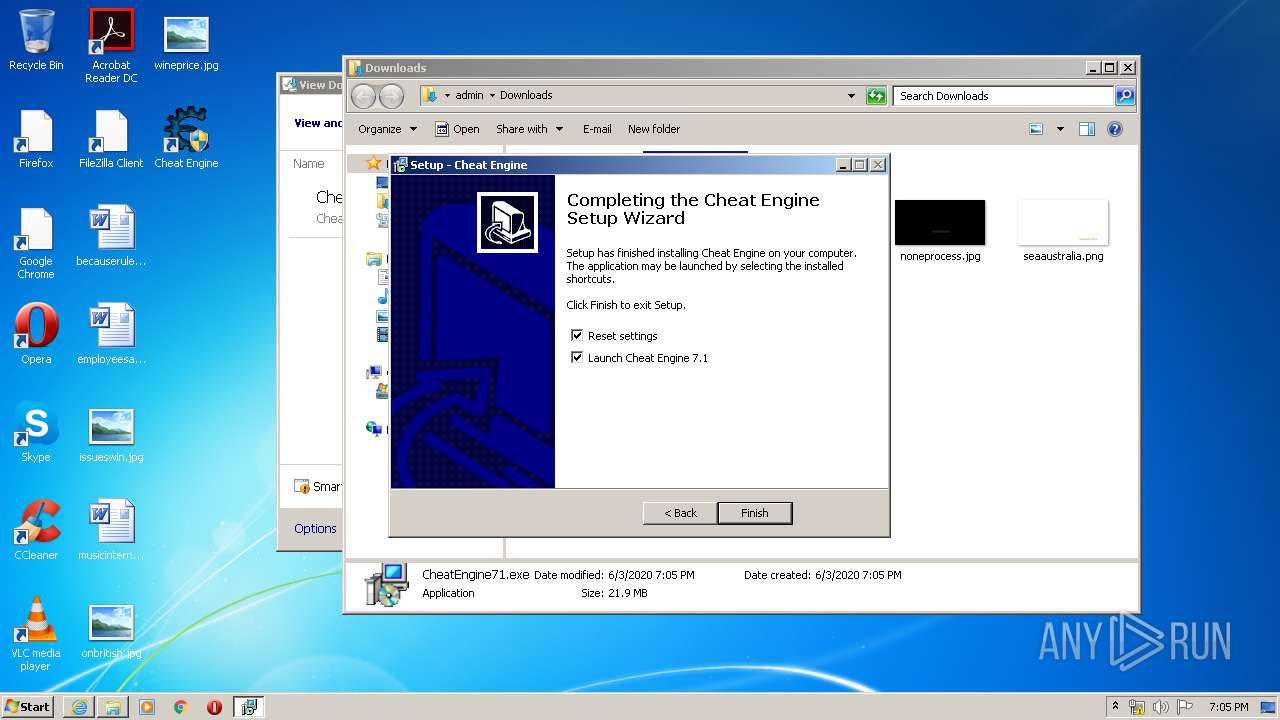The height and width of the screenshot is (720, 1280).
Task: Select wineprice.jpg on the desktop
Action: click(186, 41)
